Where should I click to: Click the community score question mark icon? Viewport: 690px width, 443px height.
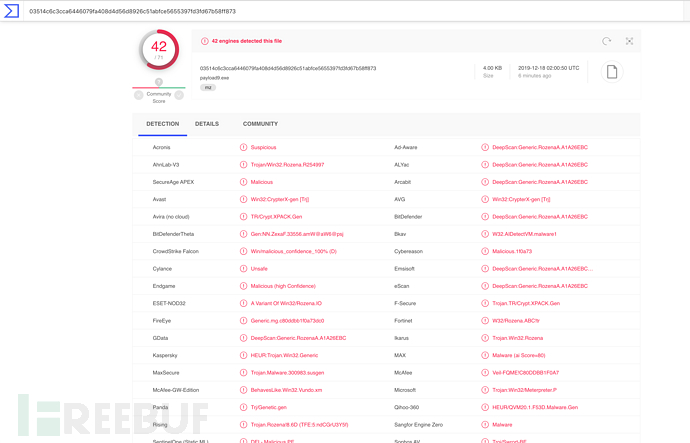pyautogui.click(x=159, y=82)
